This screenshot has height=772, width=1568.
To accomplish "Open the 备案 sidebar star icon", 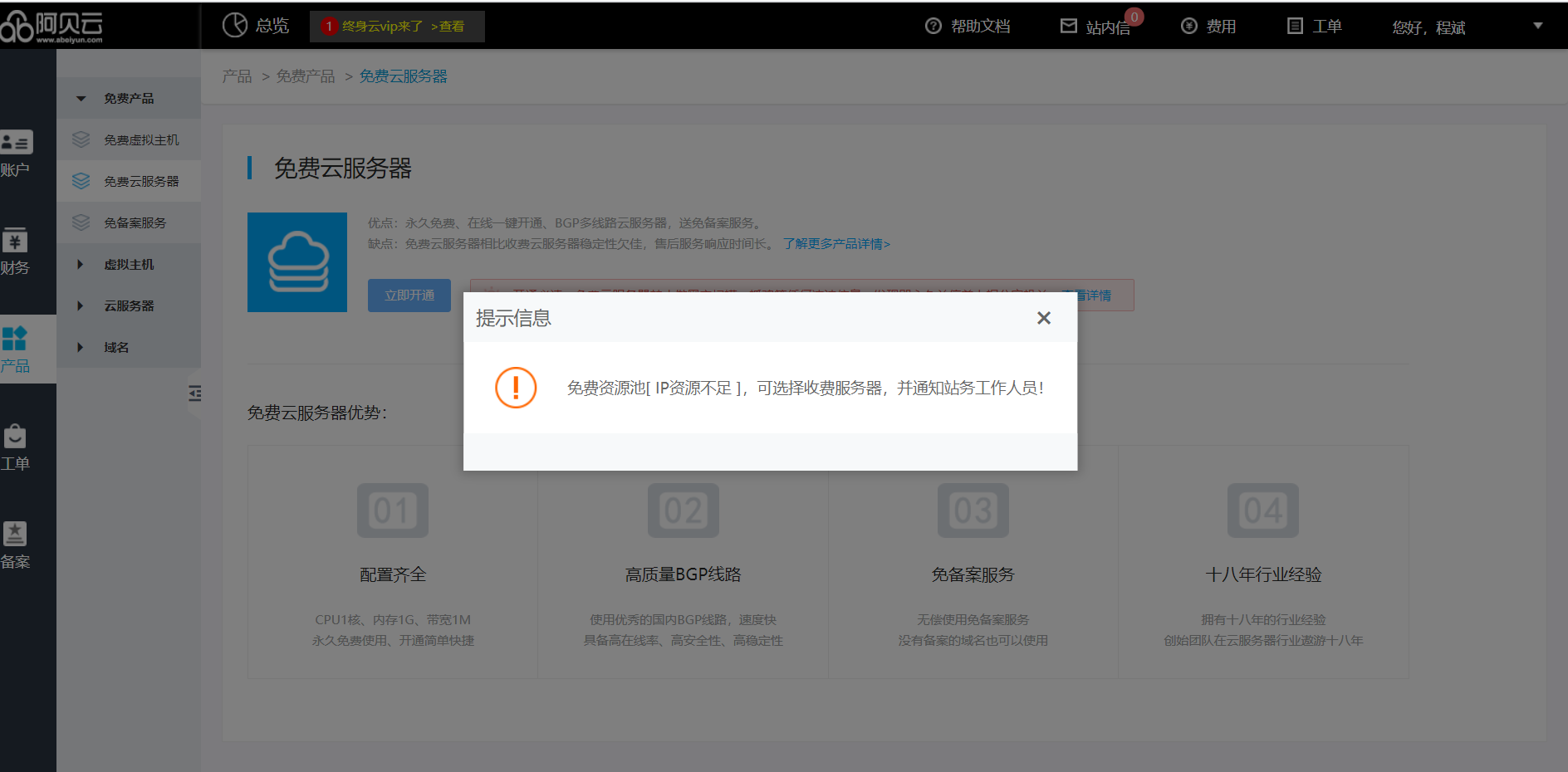I will tap(15, 534).
